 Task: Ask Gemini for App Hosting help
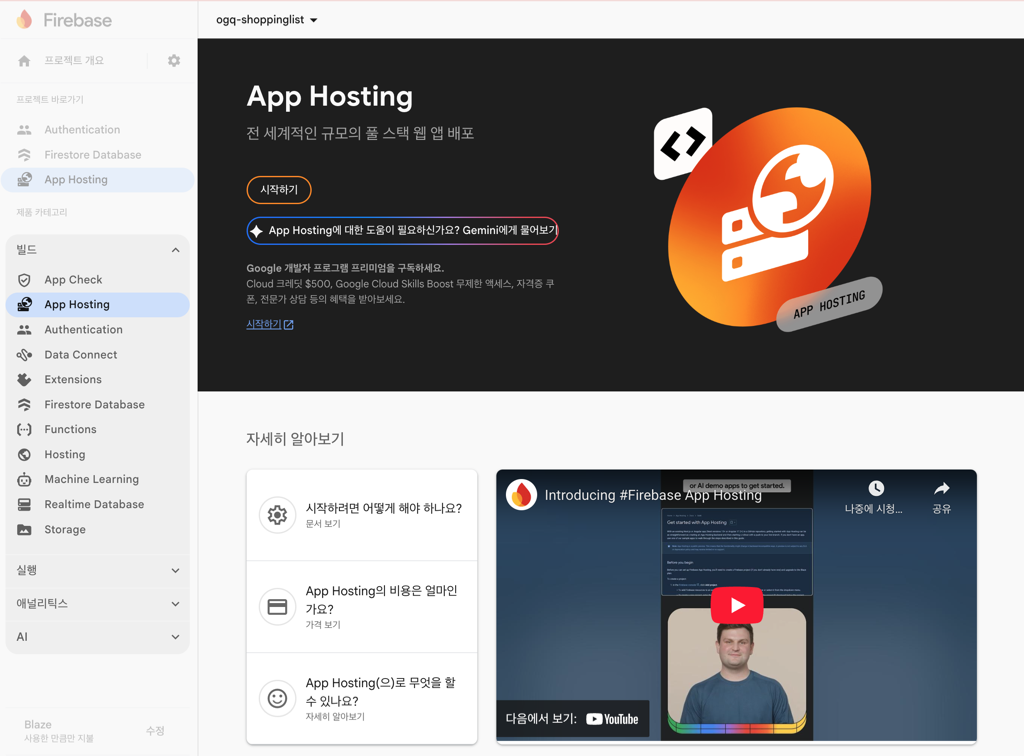pyautogui.click(x=403, y=230)
